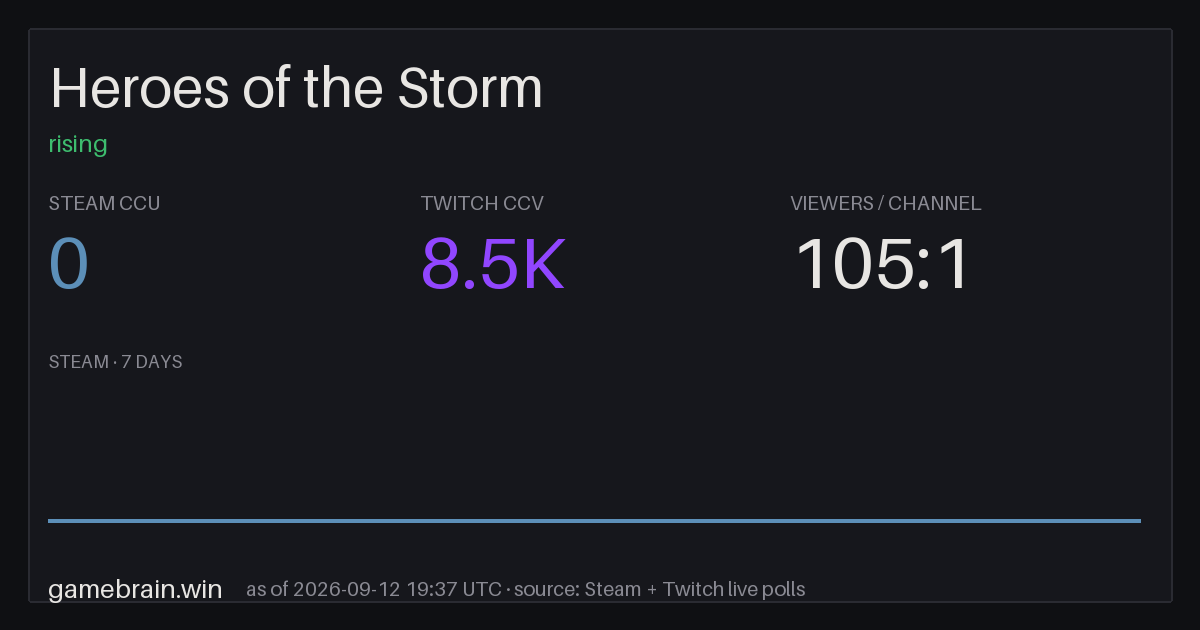Select the purple 8.5K Twitch value

(x=493, y=264)
